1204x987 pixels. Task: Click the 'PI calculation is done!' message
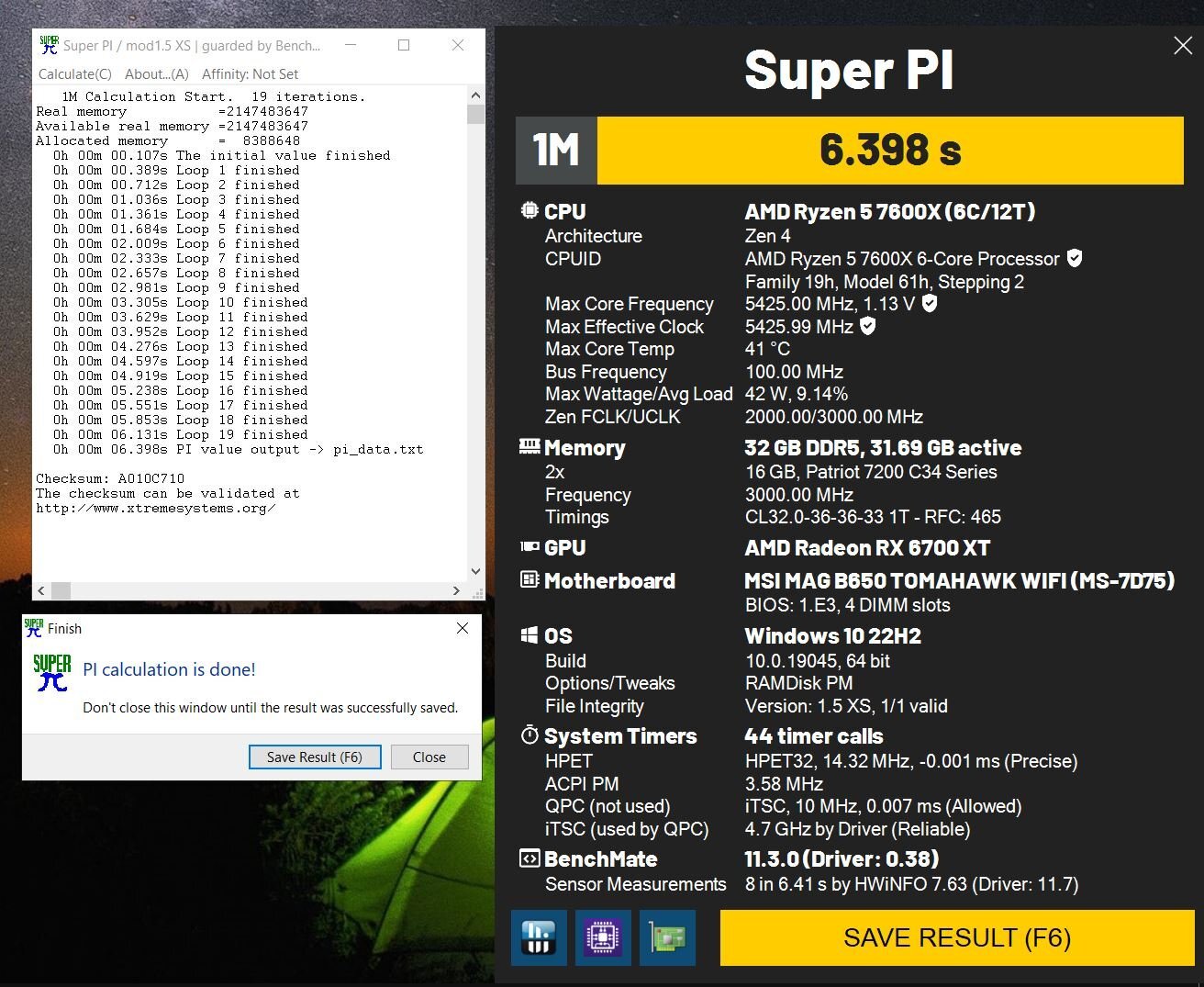click(169, 669)
